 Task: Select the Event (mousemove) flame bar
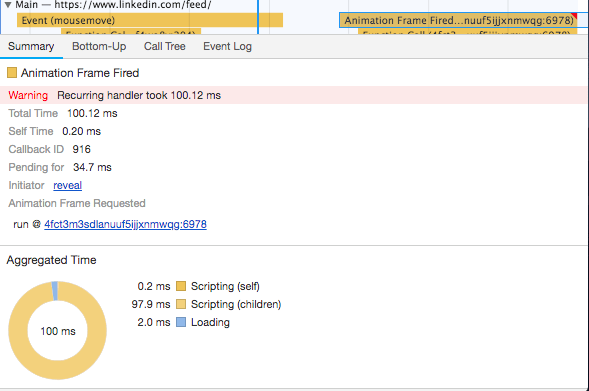click(150, 20)
